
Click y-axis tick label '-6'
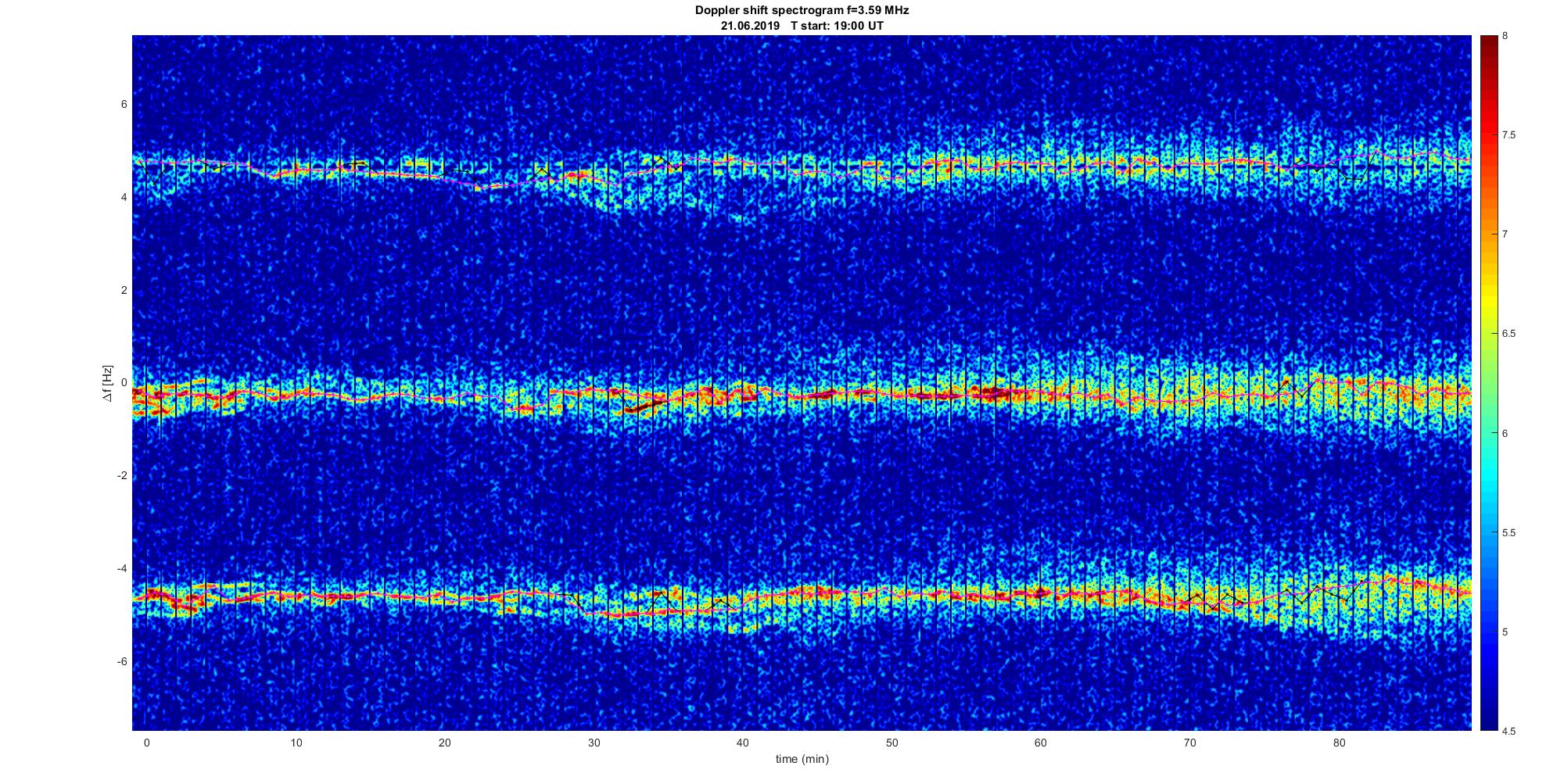click(x=121, y=661)
